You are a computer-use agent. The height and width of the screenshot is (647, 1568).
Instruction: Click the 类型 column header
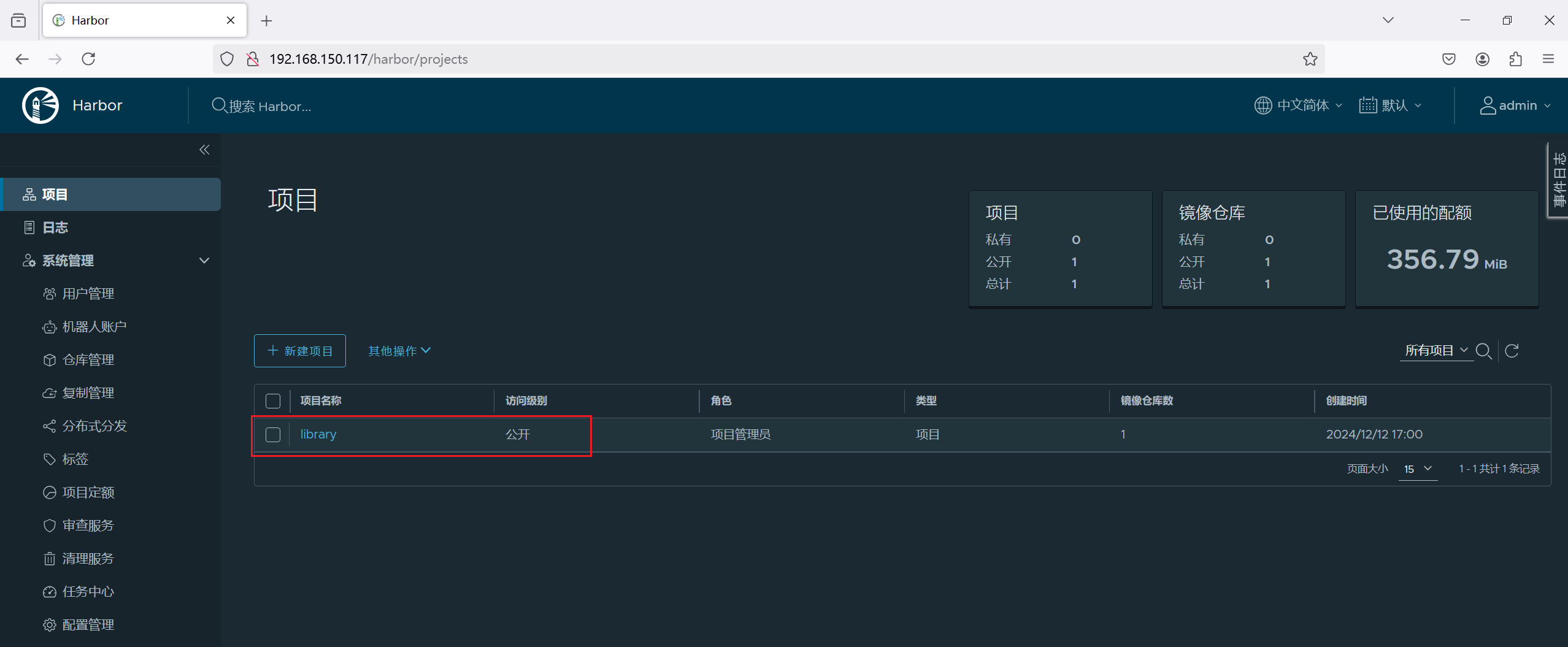click(x=926, y=401)
